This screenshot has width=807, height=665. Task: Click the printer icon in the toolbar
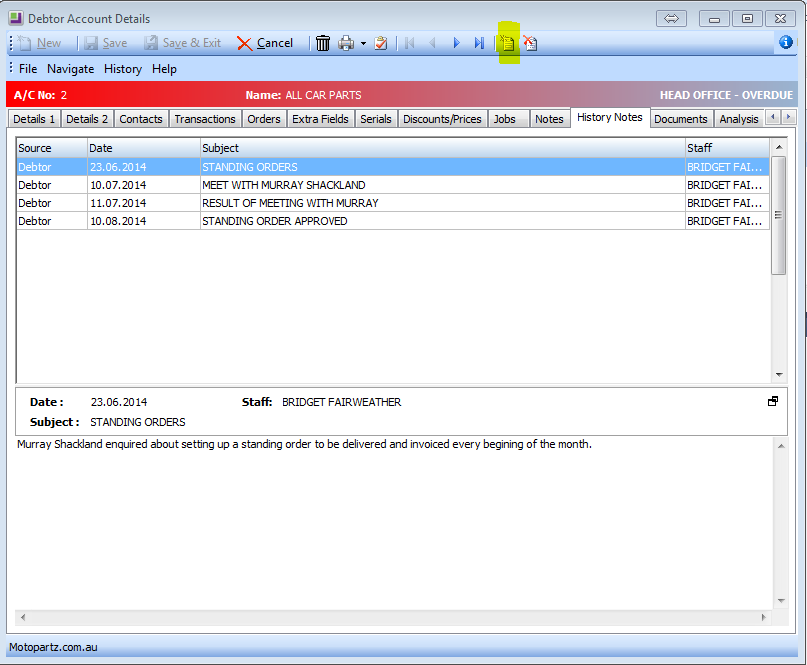[x=346, y=43]
